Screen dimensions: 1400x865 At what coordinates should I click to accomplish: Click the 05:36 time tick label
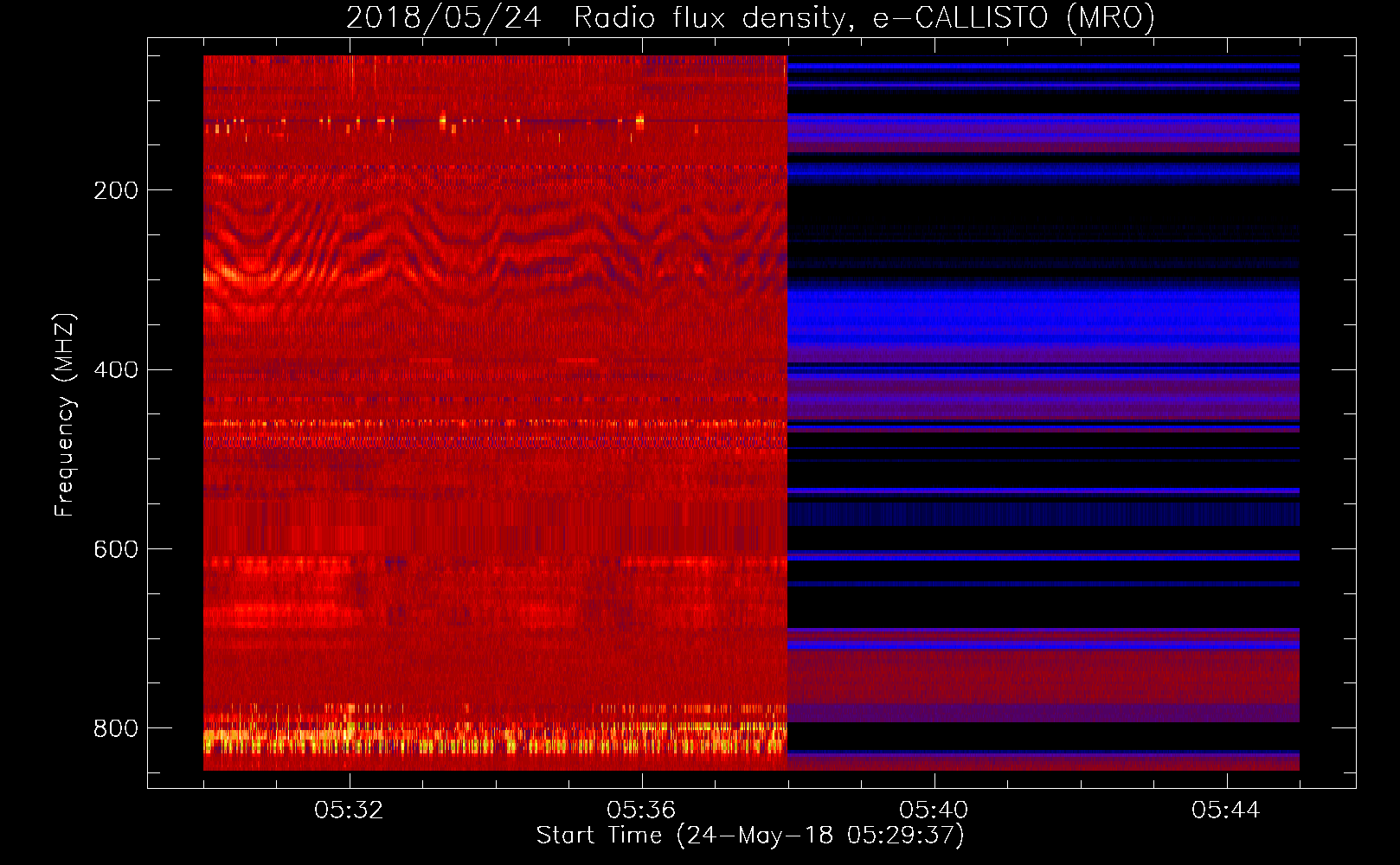(641, 811)
